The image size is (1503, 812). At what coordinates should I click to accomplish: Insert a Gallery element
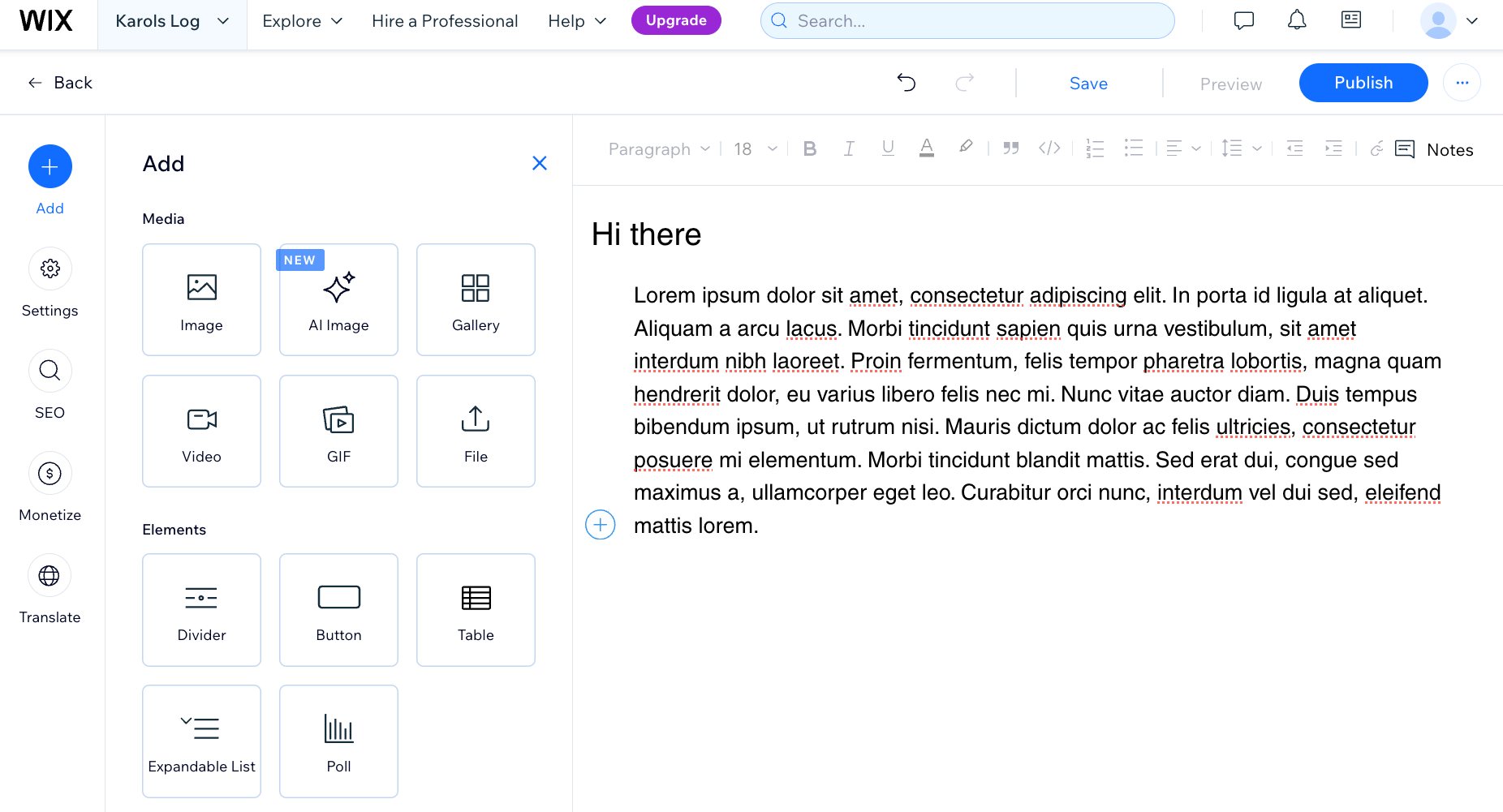coord(475,299)
